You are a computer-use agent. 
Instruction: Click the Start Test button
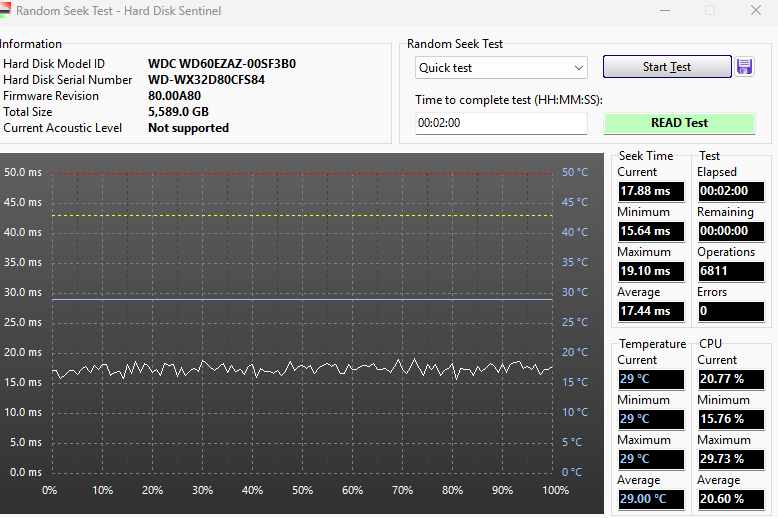pyautogui.click(x=667, y=66)
